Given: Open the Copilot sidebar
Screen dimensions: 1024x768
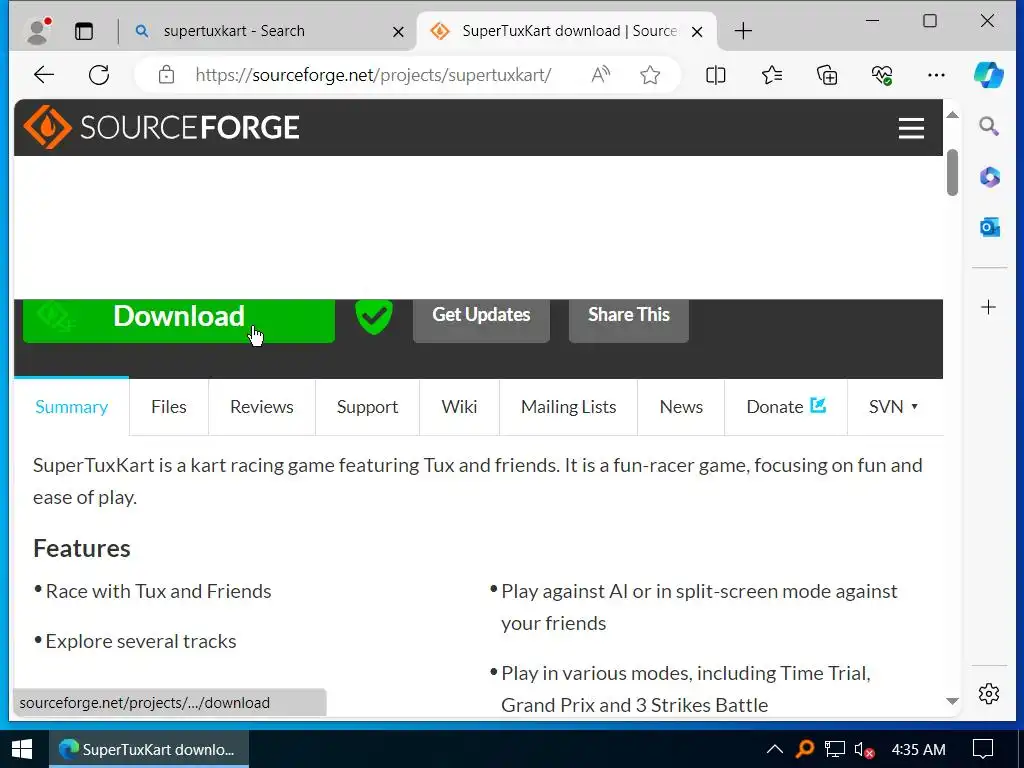Looking at the screenshot, I should coord(989,75).
